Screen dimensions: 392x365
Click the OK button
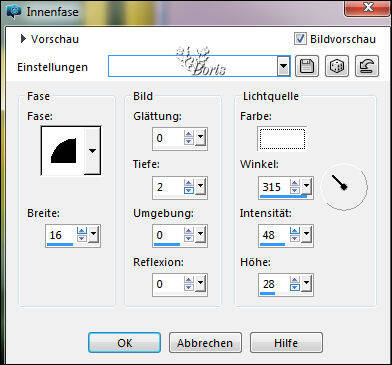click(124, 343)
